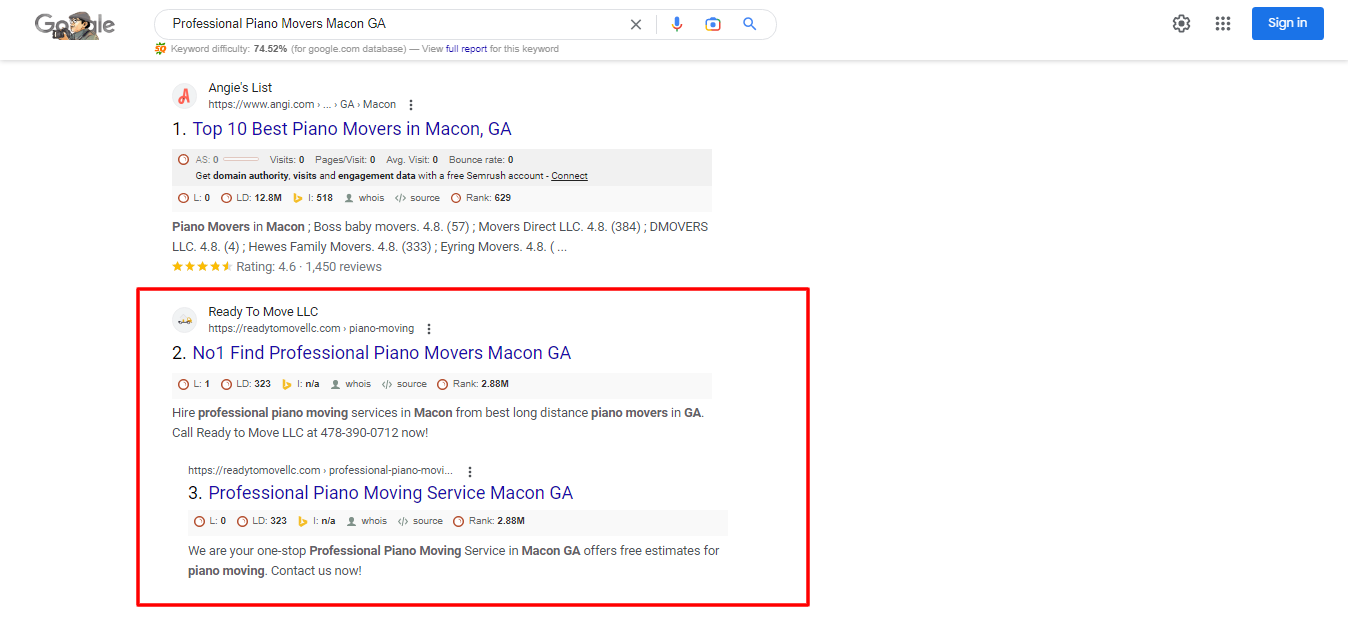Click the LD: 323 metric in result 2

(246, 384)
